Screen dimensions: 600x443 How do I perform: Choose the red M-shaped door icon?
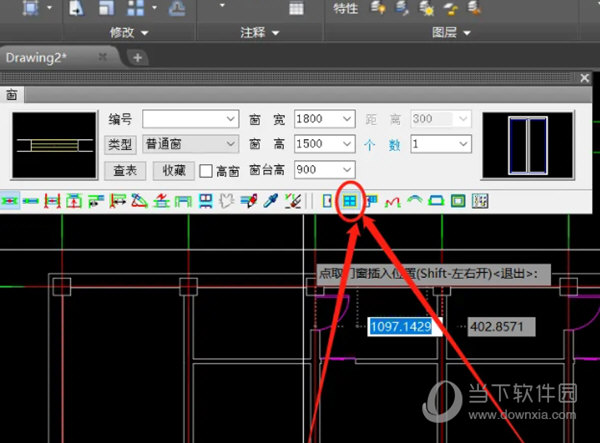pyautogui.click(x=393, y=201)
